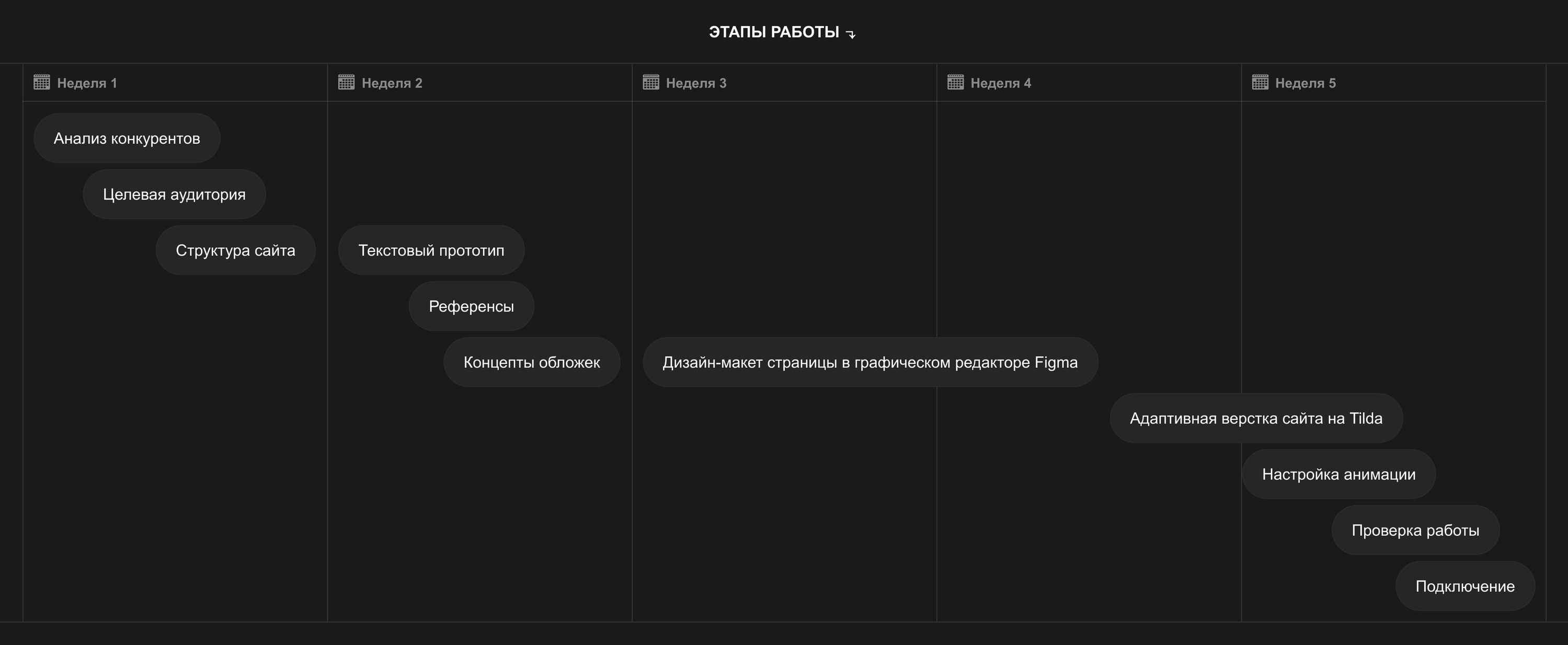Open the Настройка анимации stage
Viewport: 1568px width, 645px height.
[x=1338, y=474]
